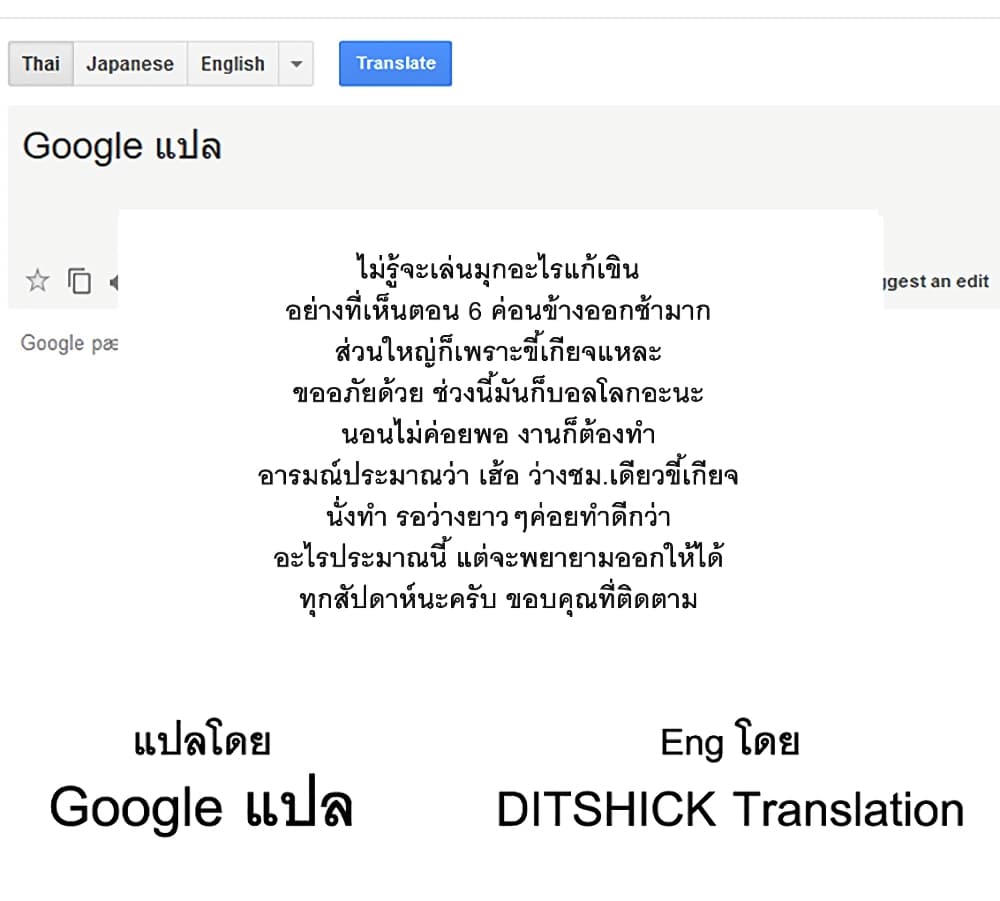Click the note line starting "ขออภัยด้วย"

click(497, 393)
